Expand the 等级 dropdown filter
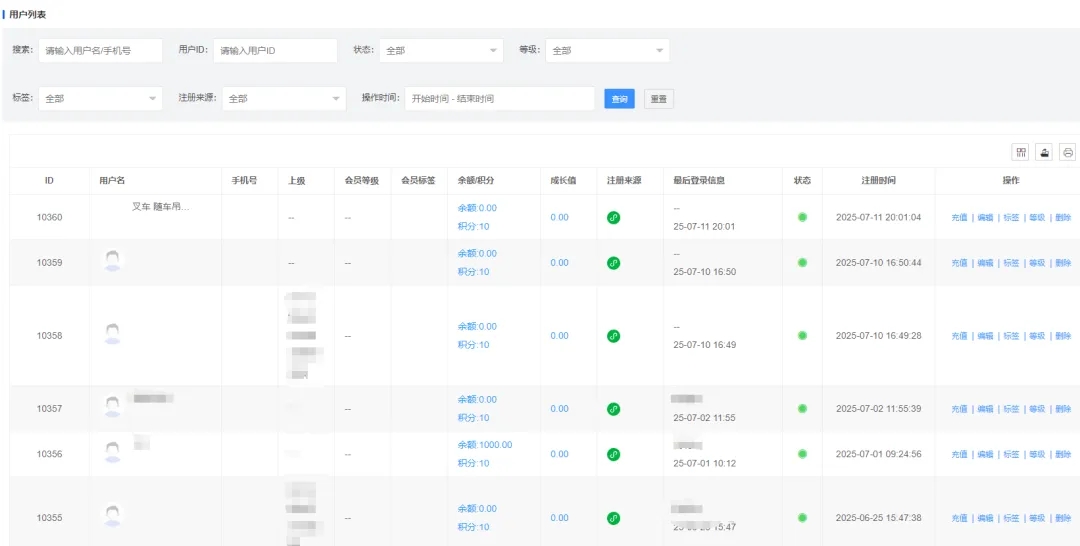1080x546 pixels. coord(607,50)
